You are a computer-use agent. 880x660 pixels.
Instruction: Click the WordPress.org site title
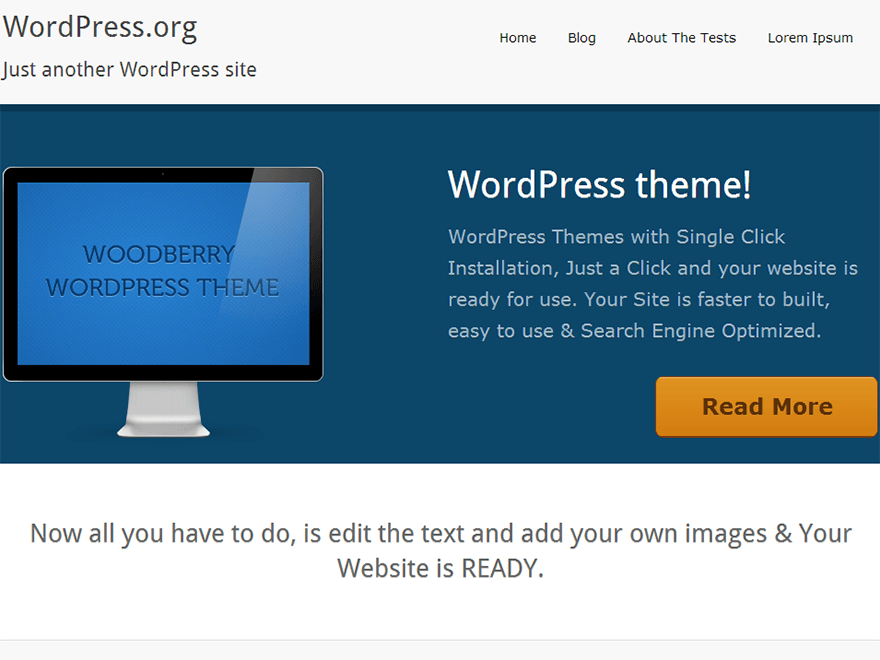100,27
